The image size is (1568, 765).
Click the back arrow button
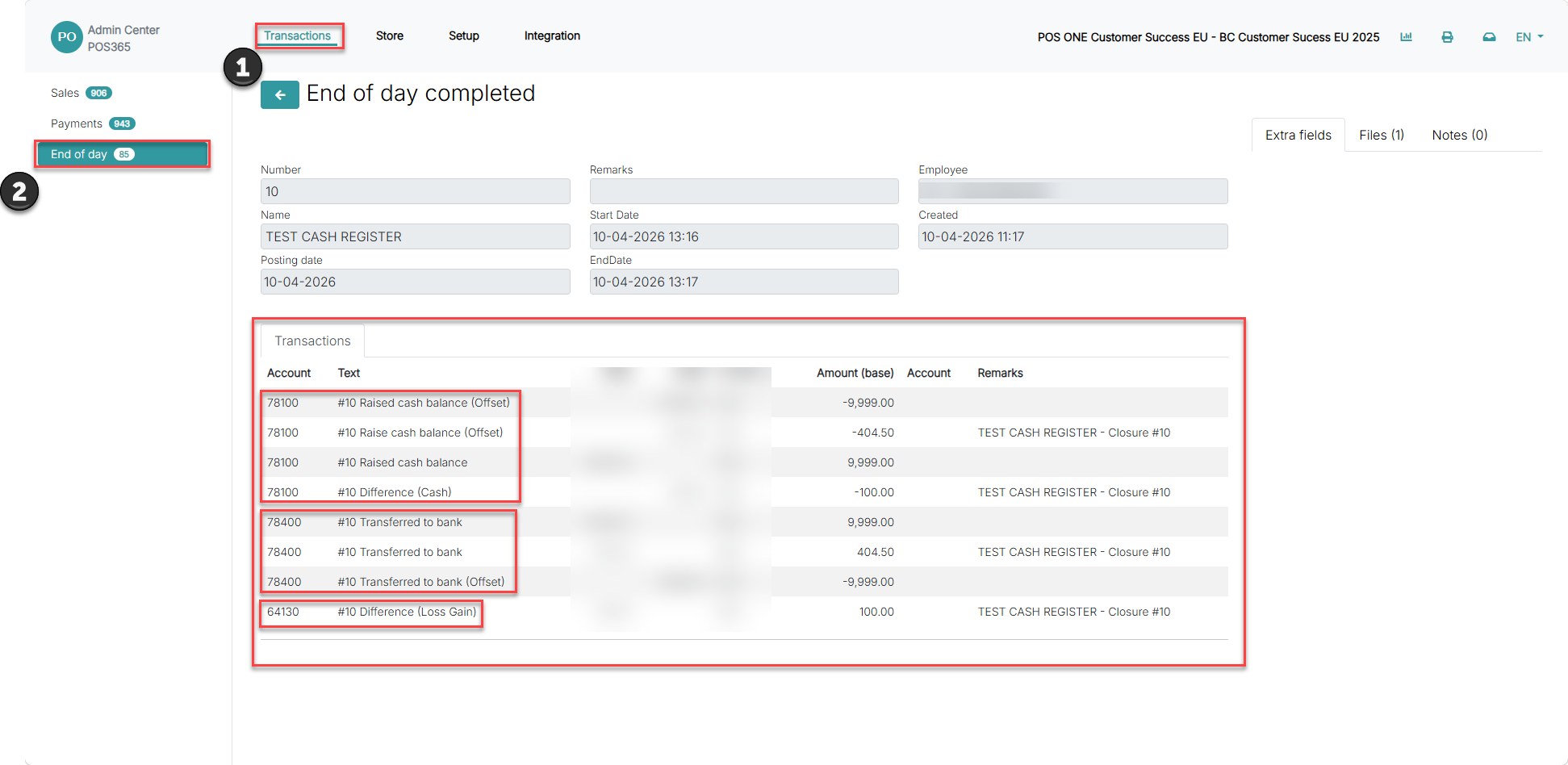pos(279,95)
